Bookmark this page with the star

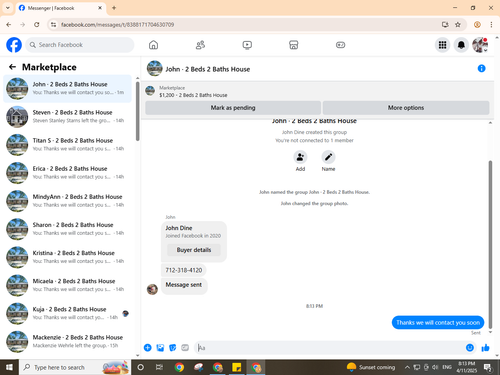pyautogui.click(x=458, y=25)
